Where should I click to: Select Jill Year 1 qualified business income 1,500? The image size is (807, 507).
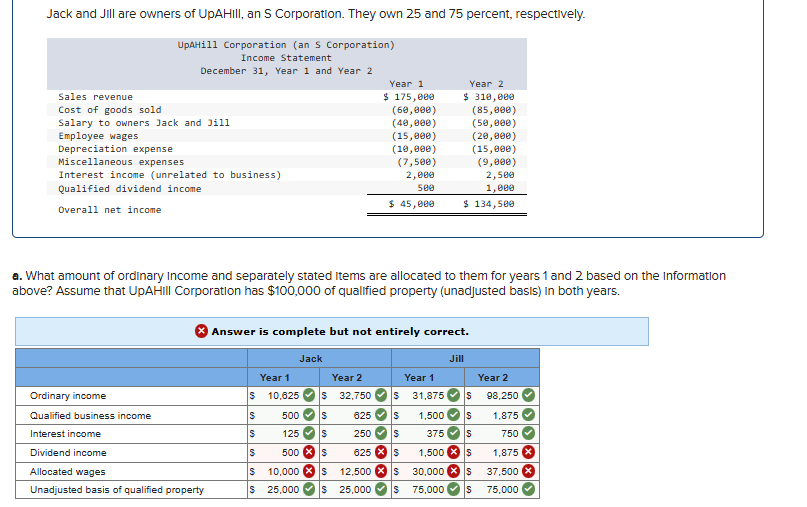[431, 415]
